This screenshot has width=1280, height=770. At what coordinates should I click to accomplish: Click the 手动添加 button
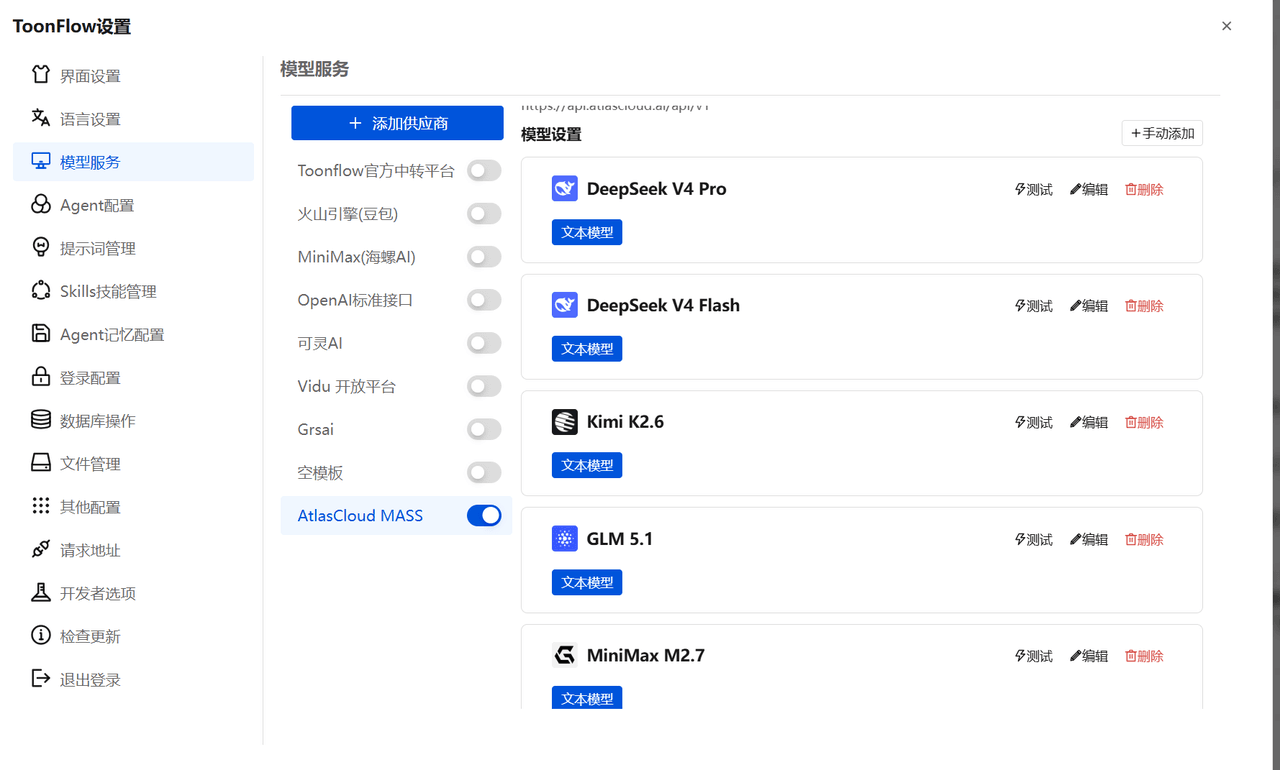1162,133
